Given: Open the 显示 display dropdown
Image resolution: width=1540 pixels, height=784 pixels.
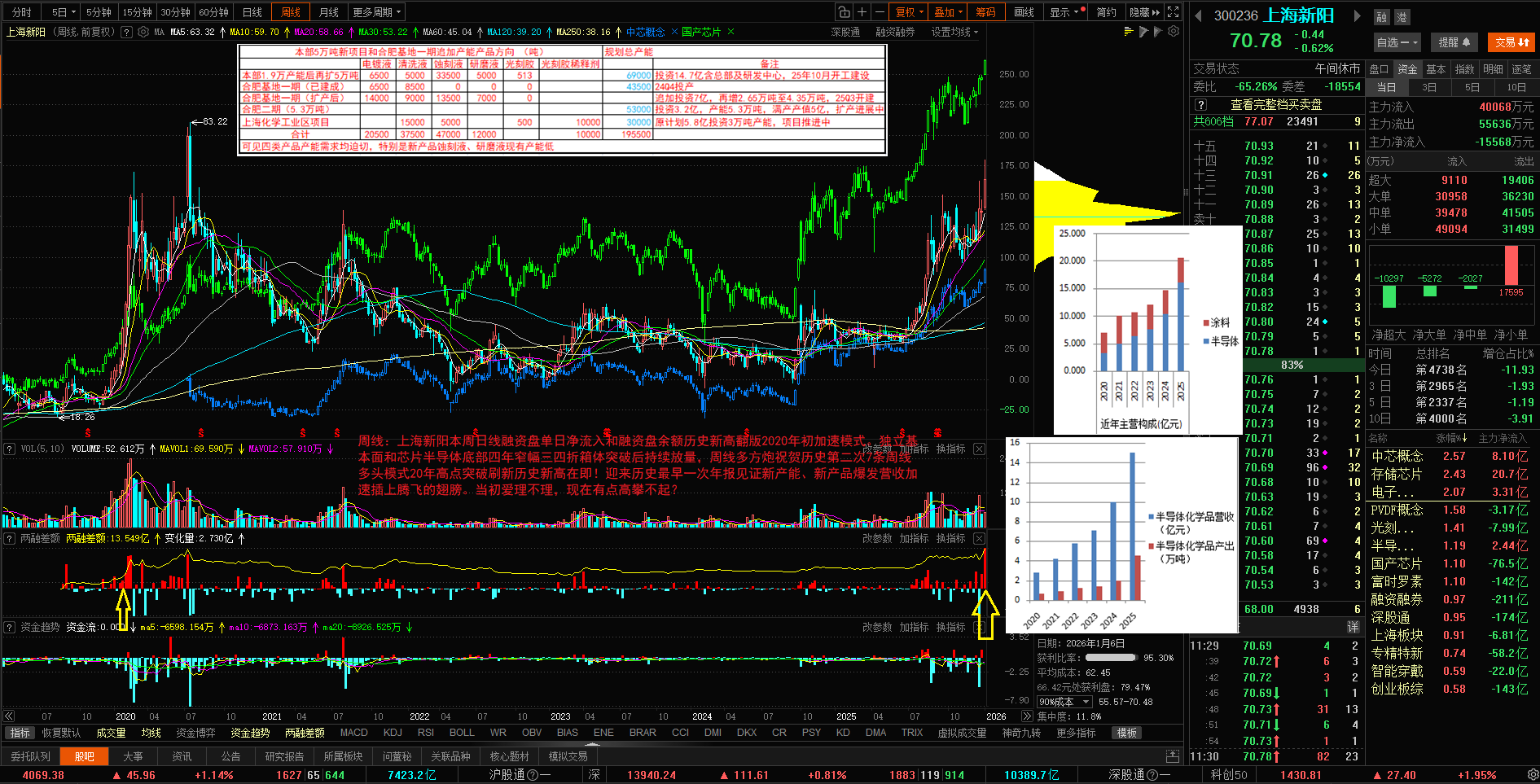Looking at the screenshot, I should (x=1064, y=12).
